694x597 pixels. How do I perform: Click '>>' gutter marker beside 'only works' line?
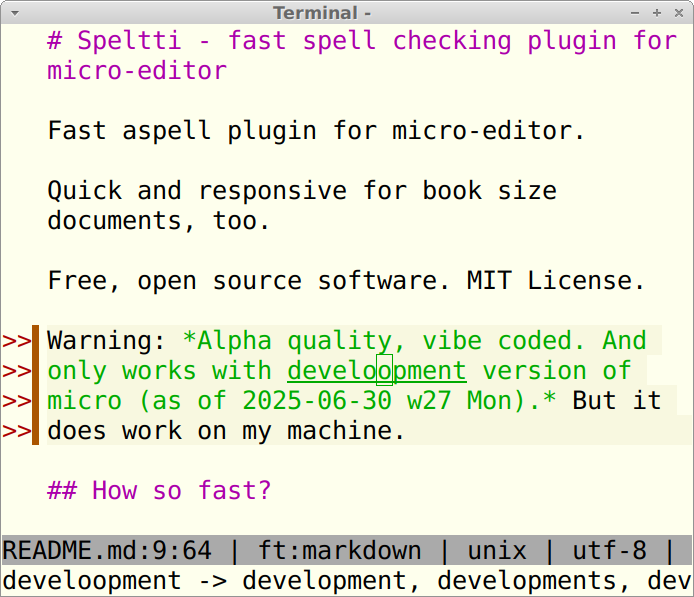point(16,370)
